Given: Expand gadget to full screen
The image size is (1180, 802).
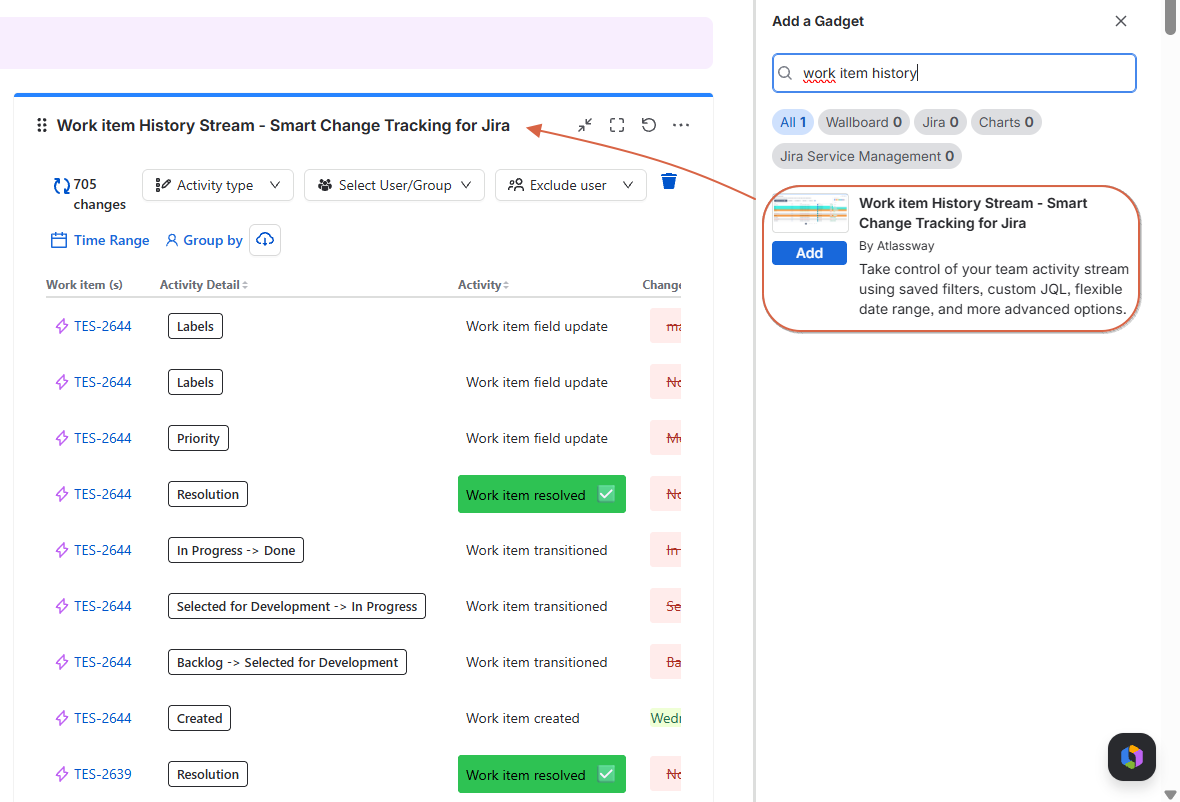Looking at the screenshot, I should coord(617,125).
